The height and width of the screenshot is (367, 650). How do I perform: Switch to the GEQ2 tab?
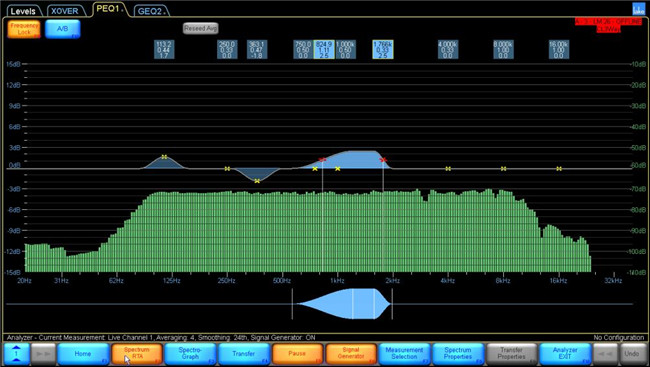click(x=150, y=11)
